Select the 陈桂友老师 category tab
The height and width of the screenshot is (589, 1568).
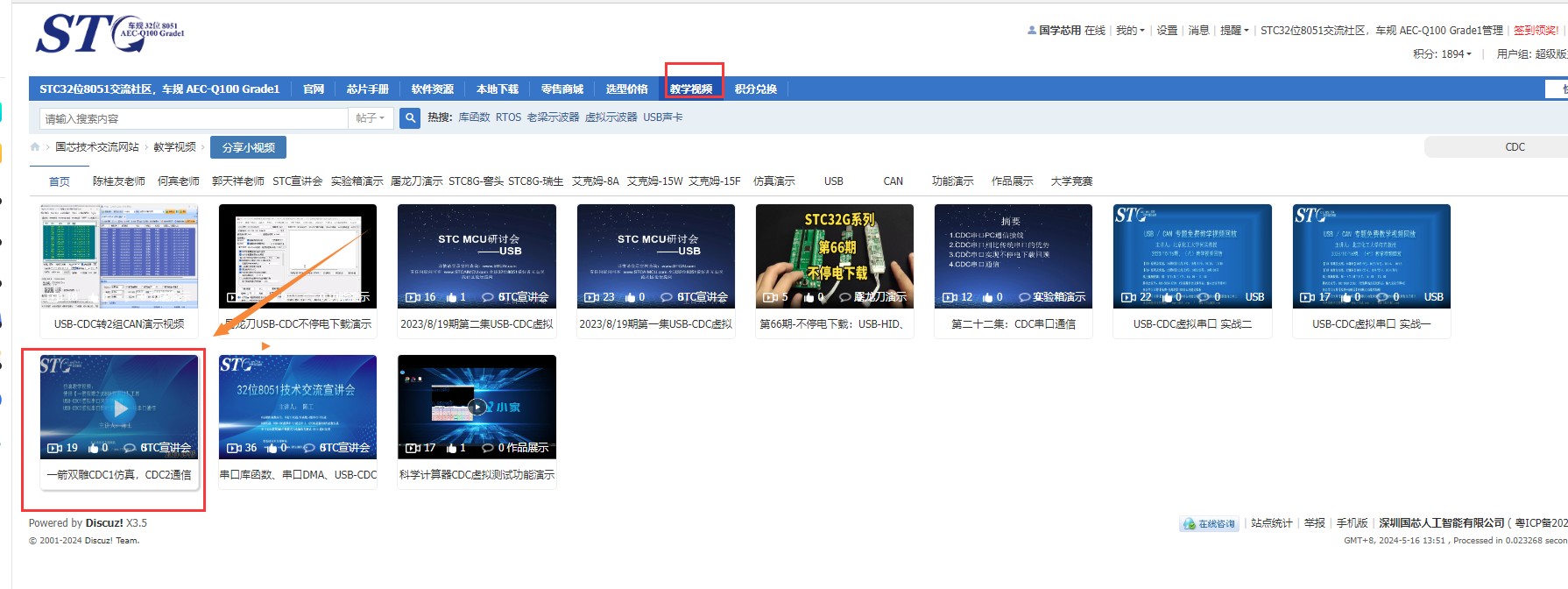pyautogui.click(x=119, y=181)
